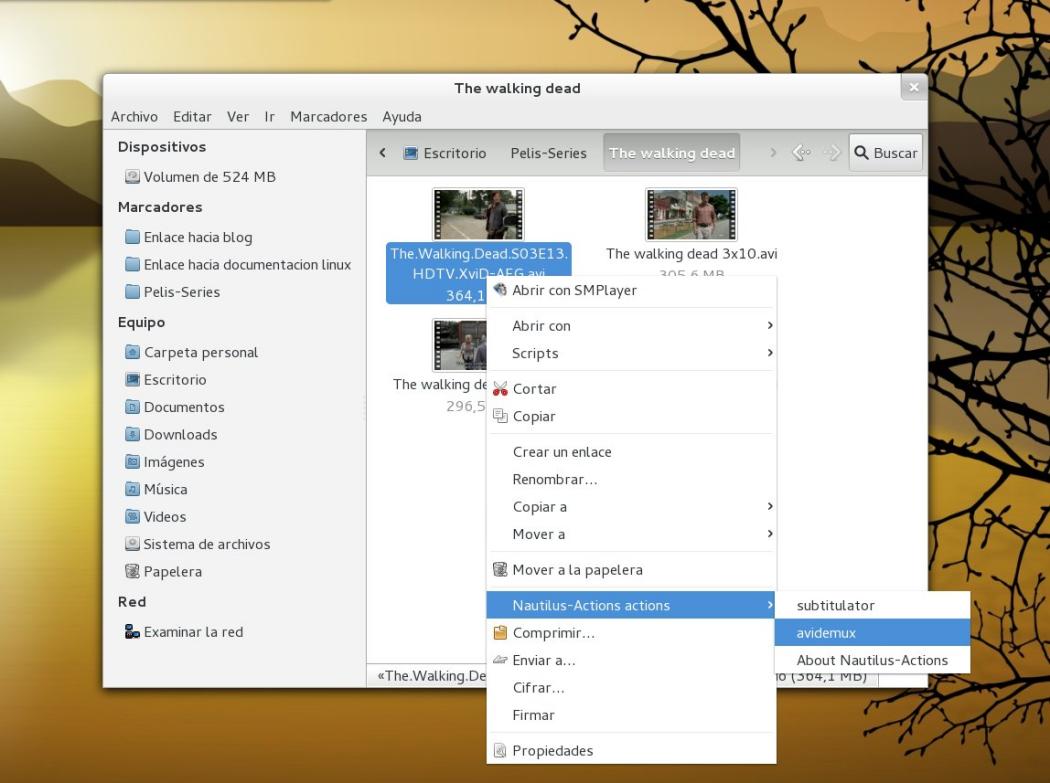Choose Cifrar… from context menu
Viewport: 1050px width, 783px height.
click(x=631, y=688)
